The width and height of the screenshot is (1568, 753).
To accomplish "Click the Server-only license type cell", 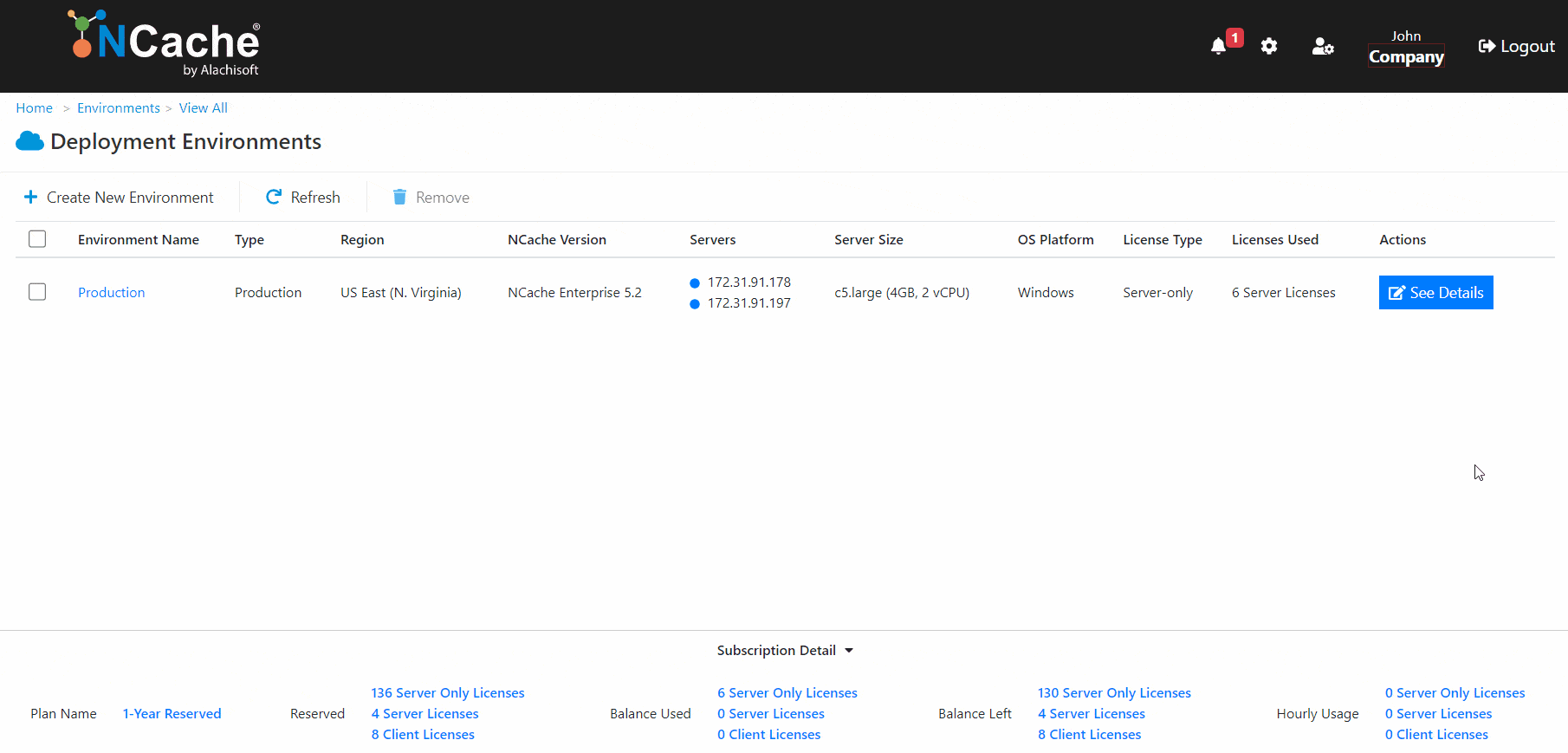I will click(x=1158, y=293).
